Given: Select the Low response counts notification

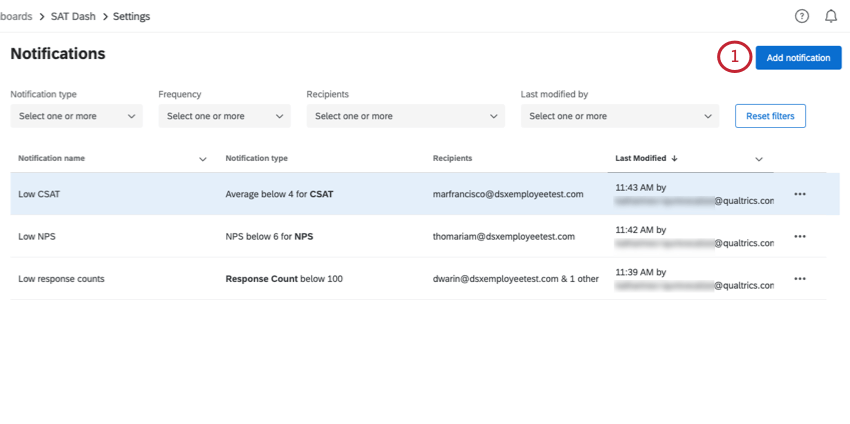Looking at the screenshot, I should [61, 279].
